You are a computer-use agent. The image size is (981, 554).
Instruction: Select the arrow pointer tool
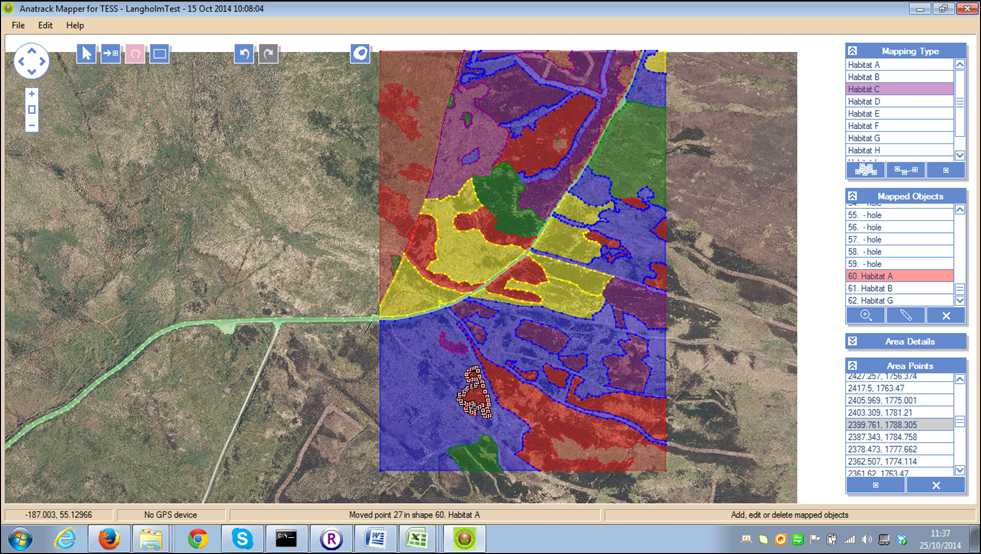coord(86,54)
